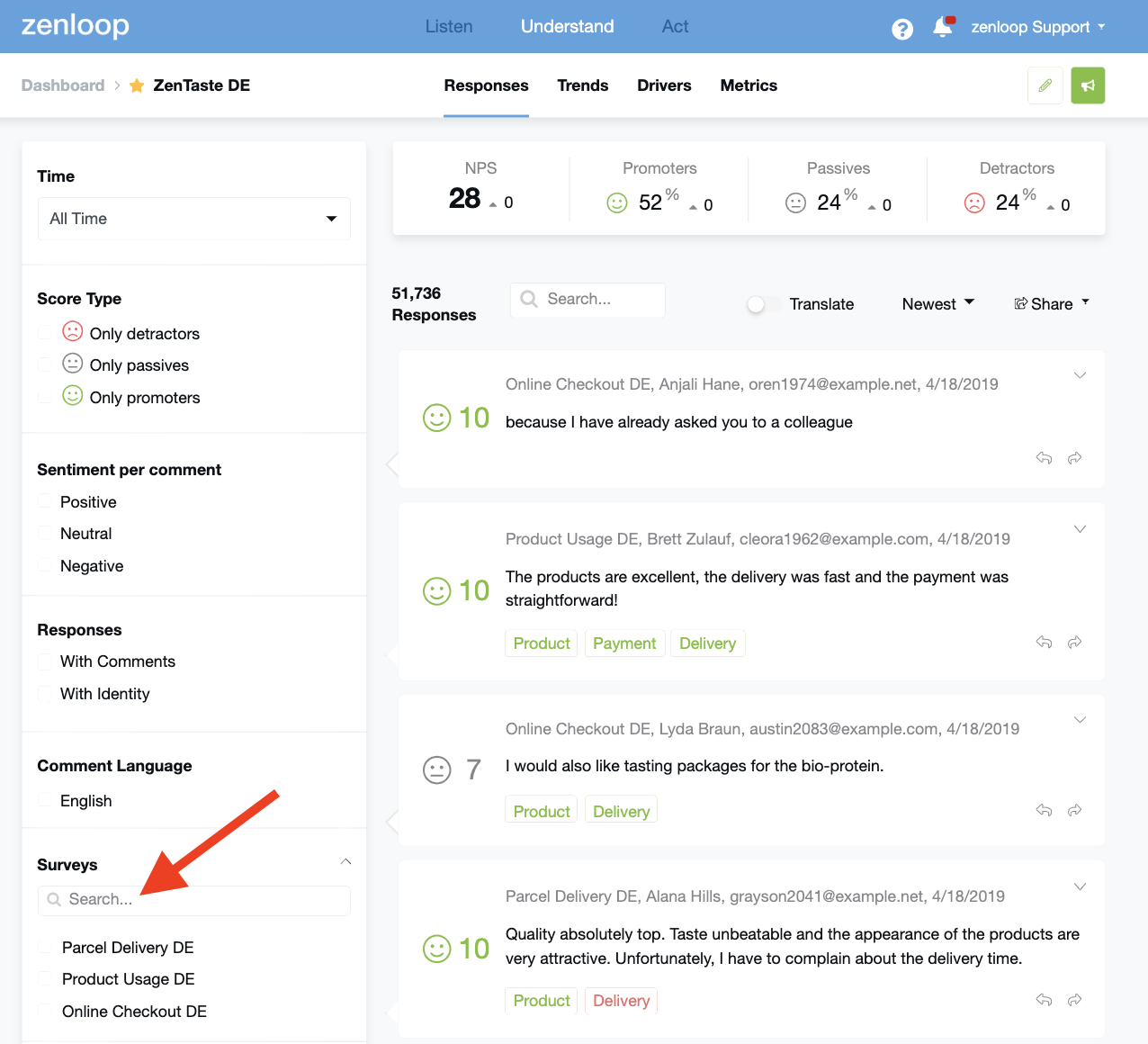Viewport: 1148px width, 1044px height.
Task: Forward Alana Hills' response
Action: [1074, 999]
